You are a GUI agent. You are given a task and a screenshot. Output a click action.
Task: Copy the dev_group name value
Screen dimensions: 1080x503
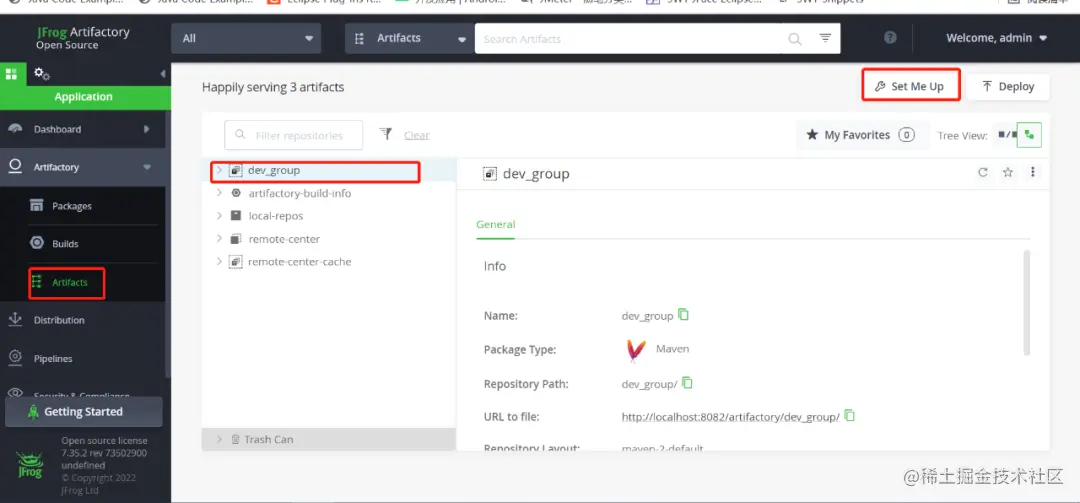click(683, 314)
